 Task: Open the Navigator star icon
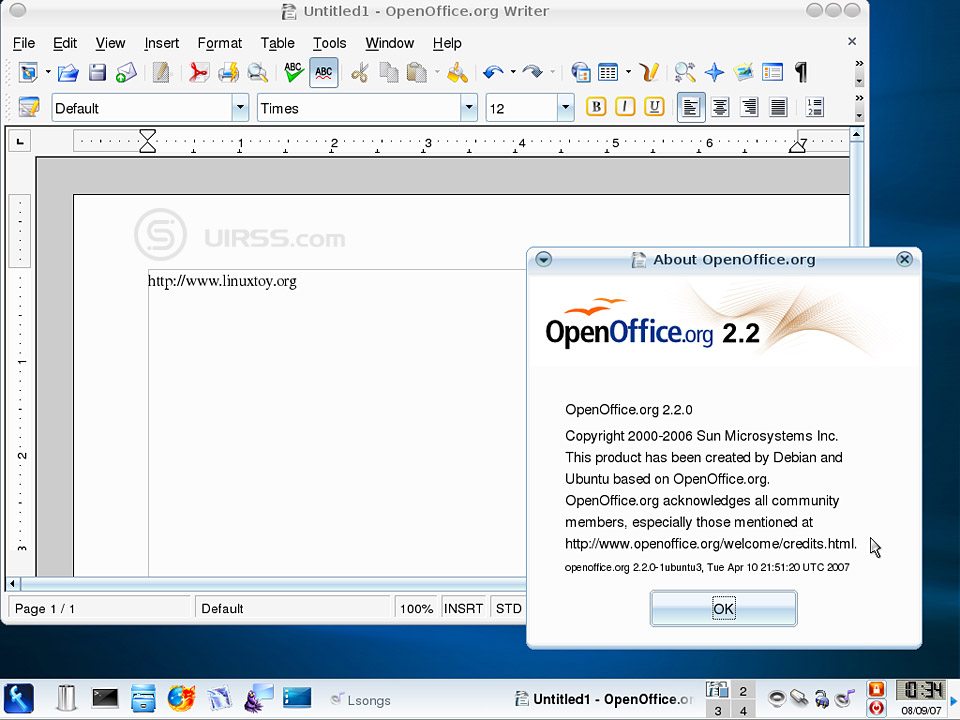pos(714,72)
